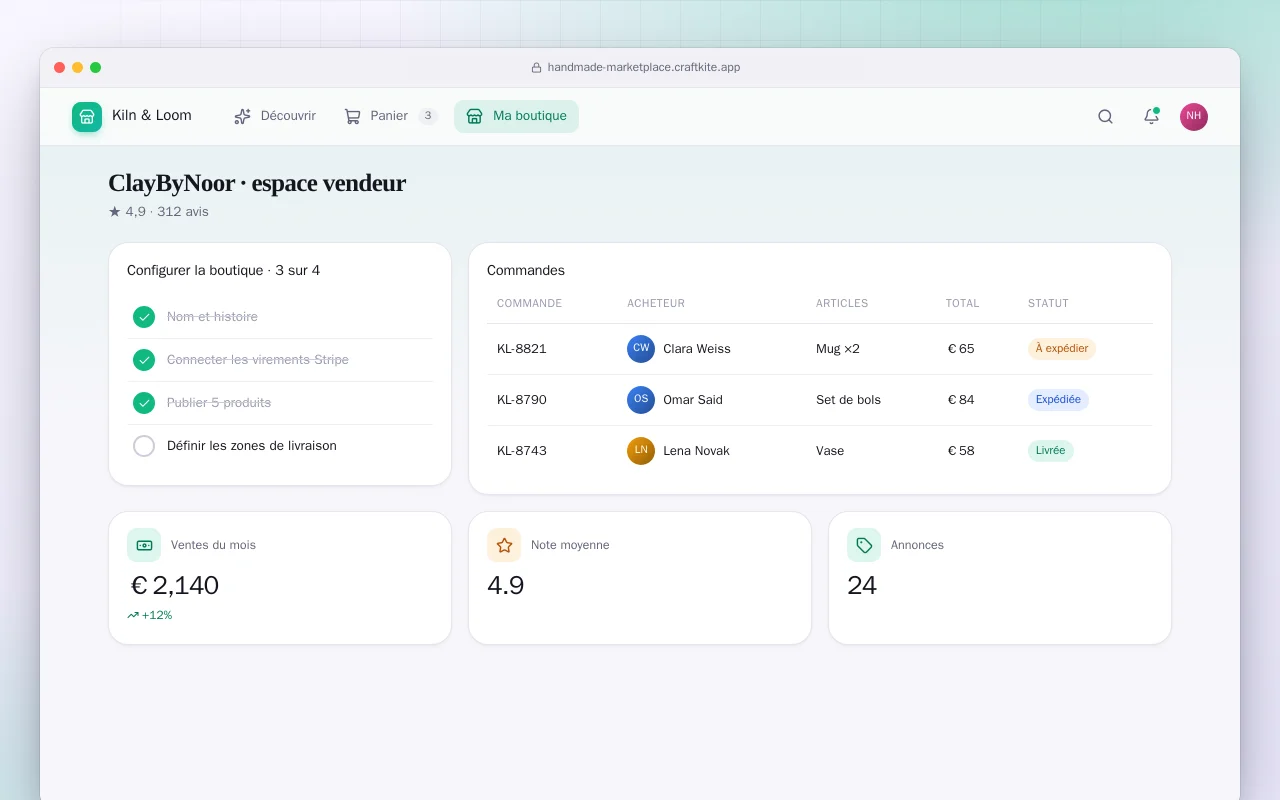Open the search magnifier icon
Image resolution: width=1280 pixels, height=800 pixels.
tap(1105, 116)
